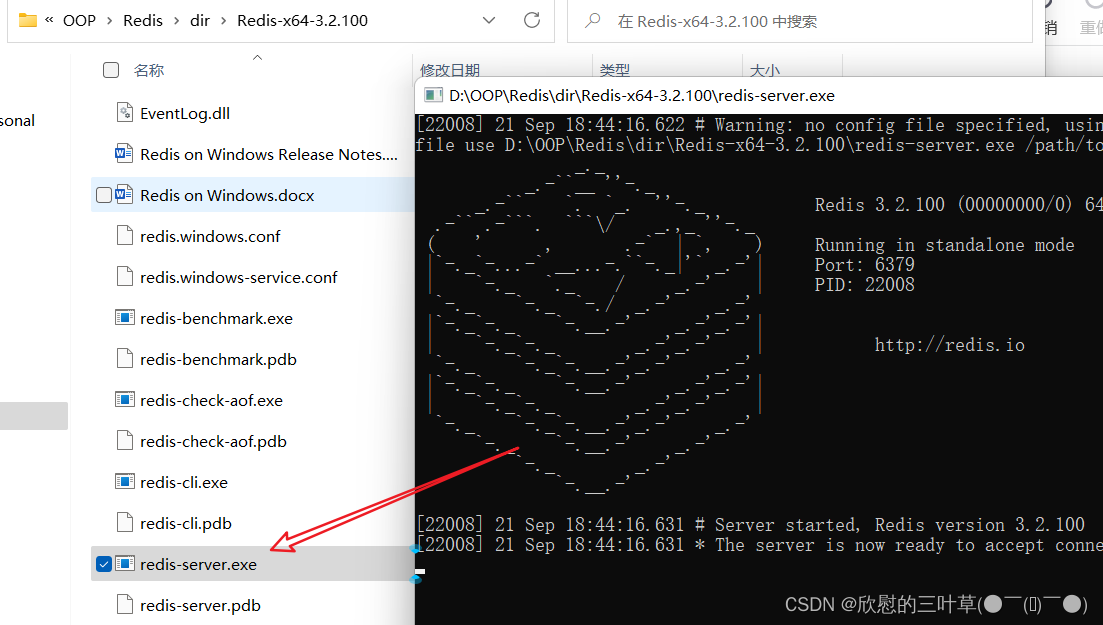Screen dimensions: 1103x625
Task: Refresh the Redis-x64-3.2.100 folder view
Action: tap(532, 20)
